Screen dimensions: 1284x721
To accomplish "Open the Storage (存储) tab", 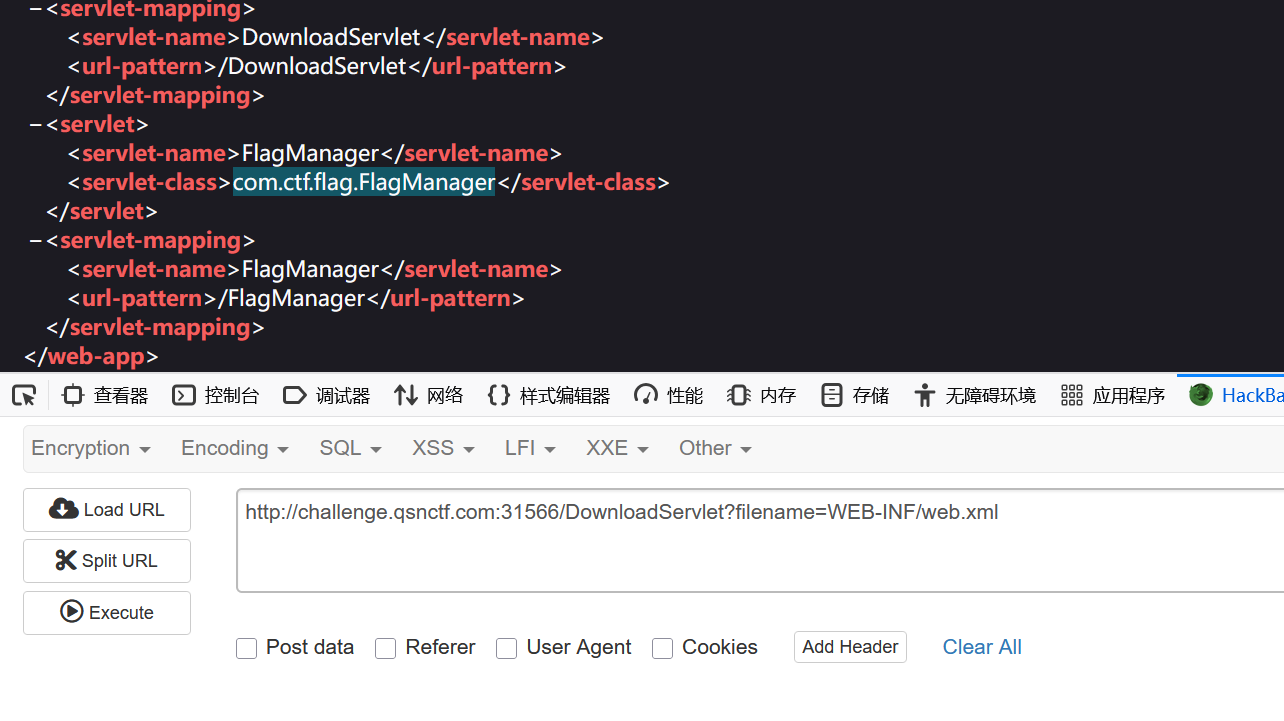I will [855, 395].
